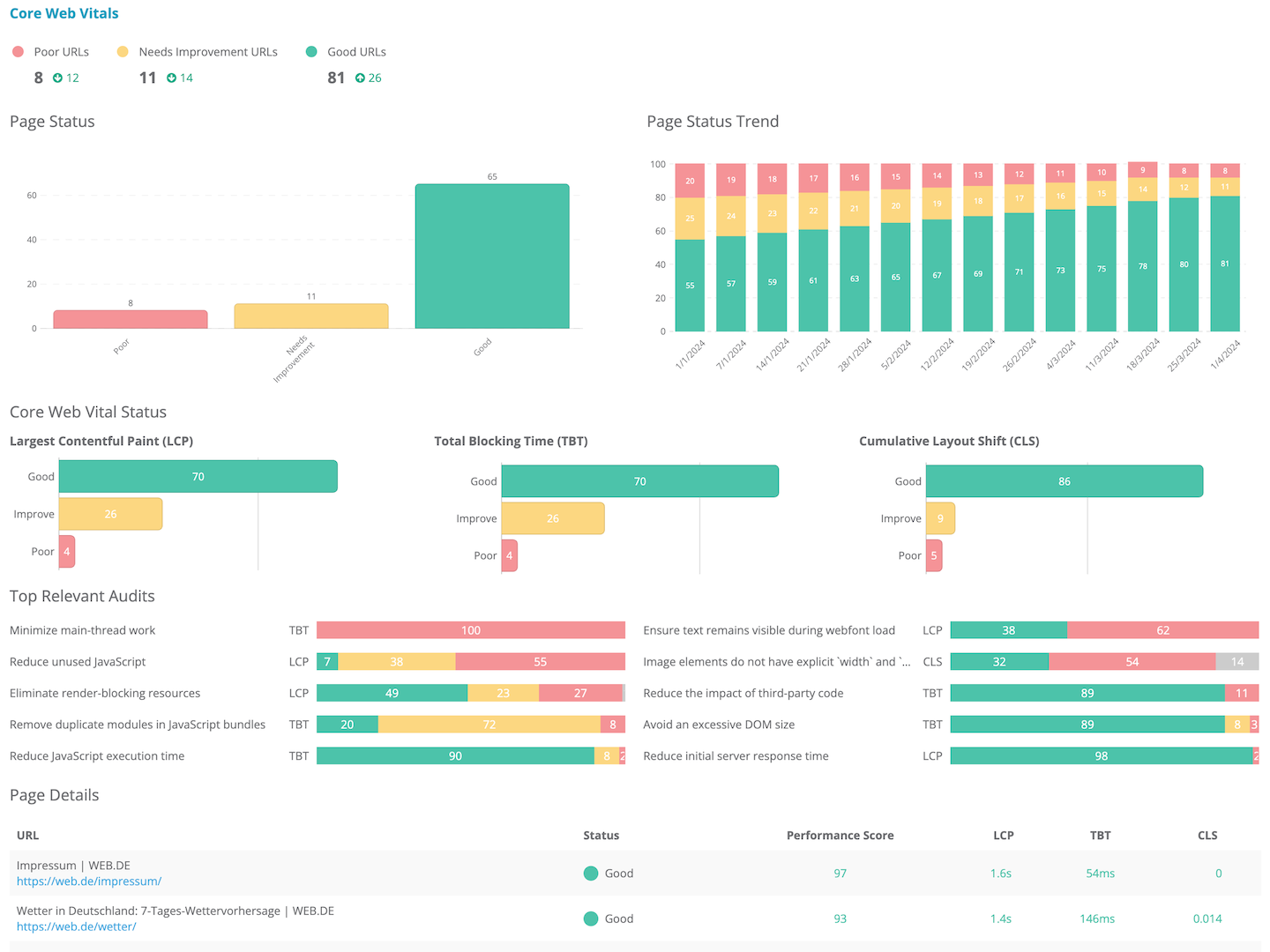The image size is (1270, 952).
Task: Click the Poor URLs red legend dot
Action: 18,52
